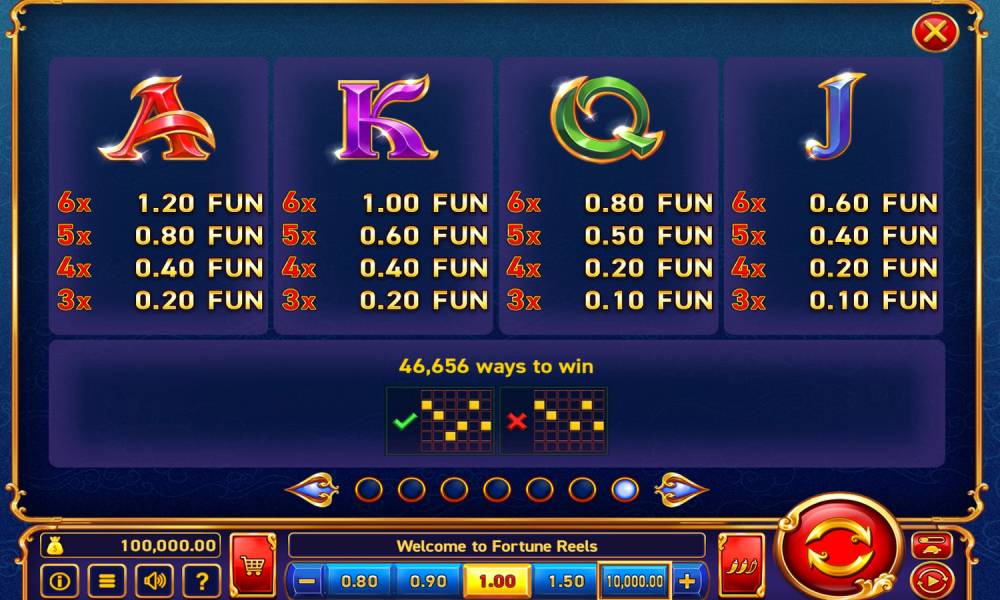Increase bet with the plus button
The height and width of the screenshot is (600, 1000).
tap(688, 581)
